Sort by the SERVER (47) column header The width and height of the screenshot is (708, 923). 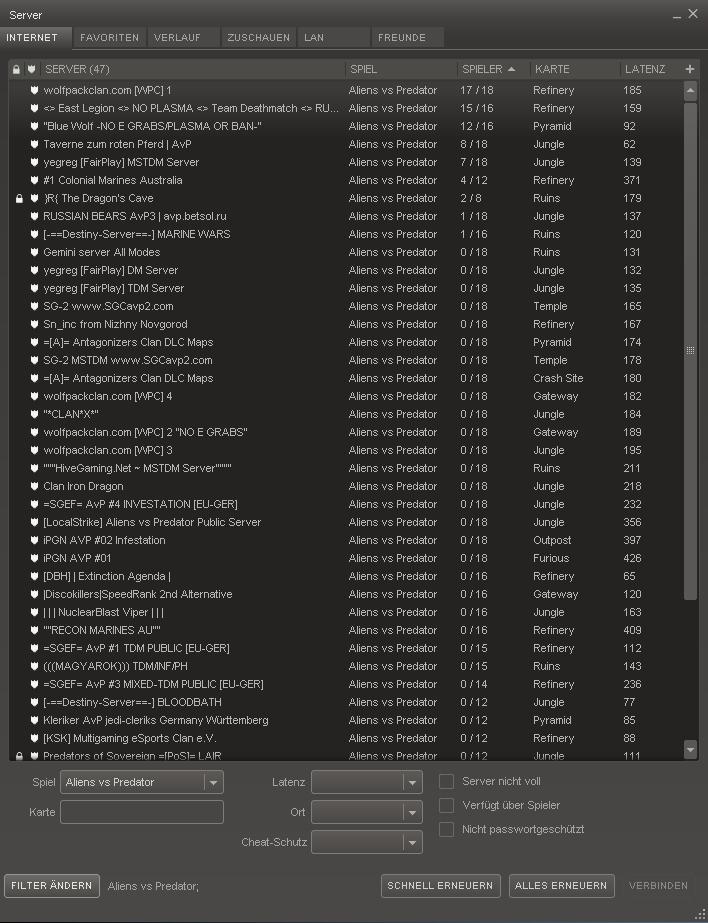click(x=193, y=69)
